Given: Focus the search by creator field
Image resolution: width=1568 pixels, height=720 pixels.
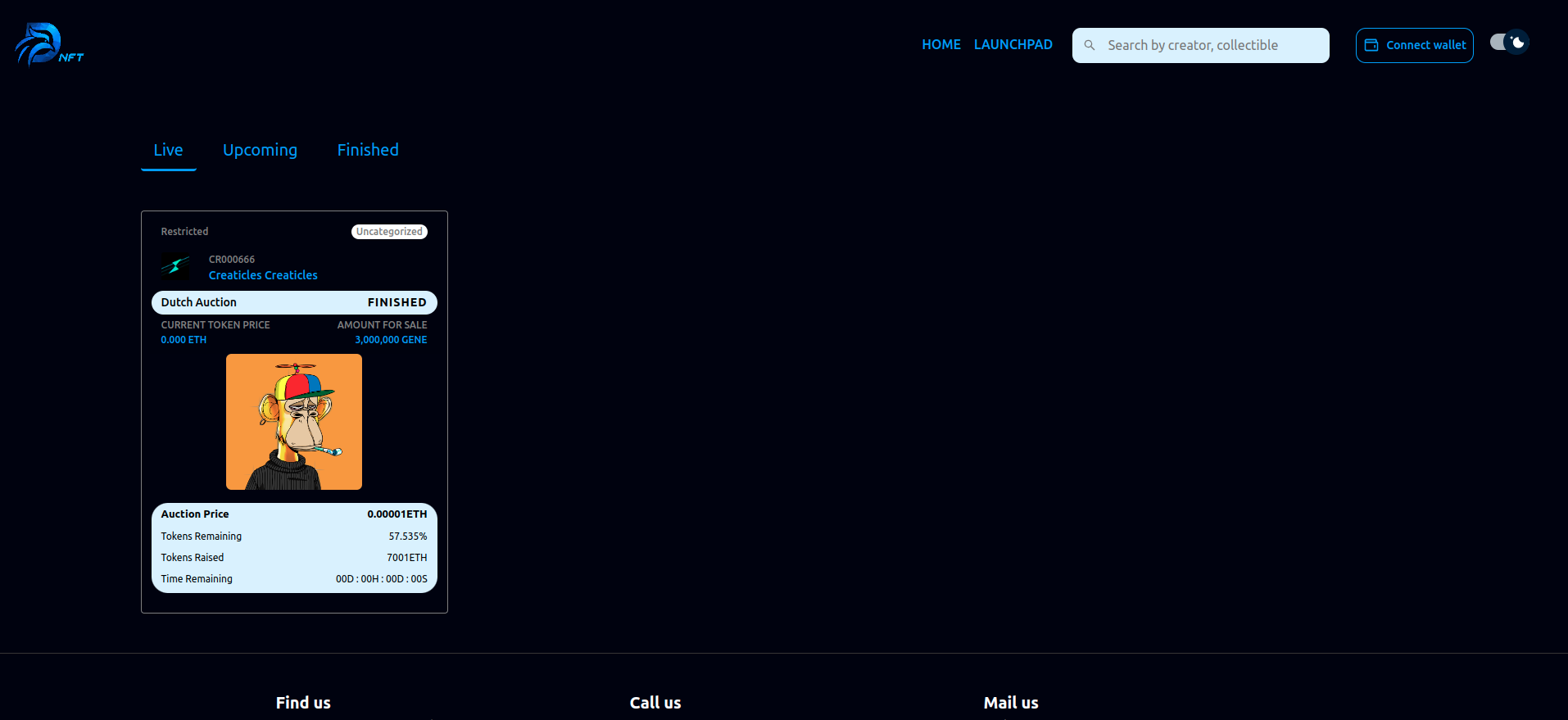Looking at the screenshot, I should (x=1201, y=45).
